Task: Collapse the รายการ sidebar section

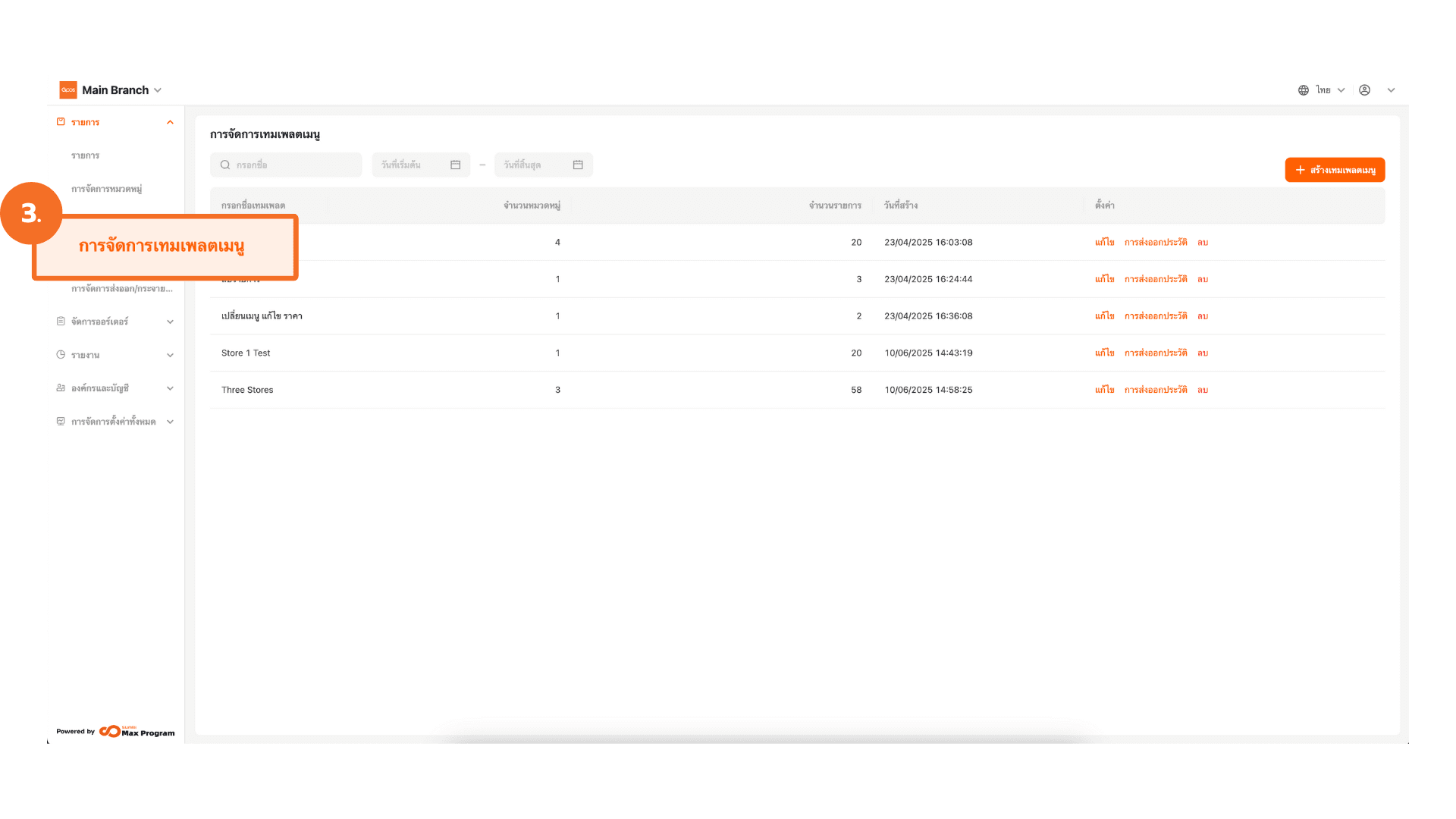Action: tap(170, 122)
